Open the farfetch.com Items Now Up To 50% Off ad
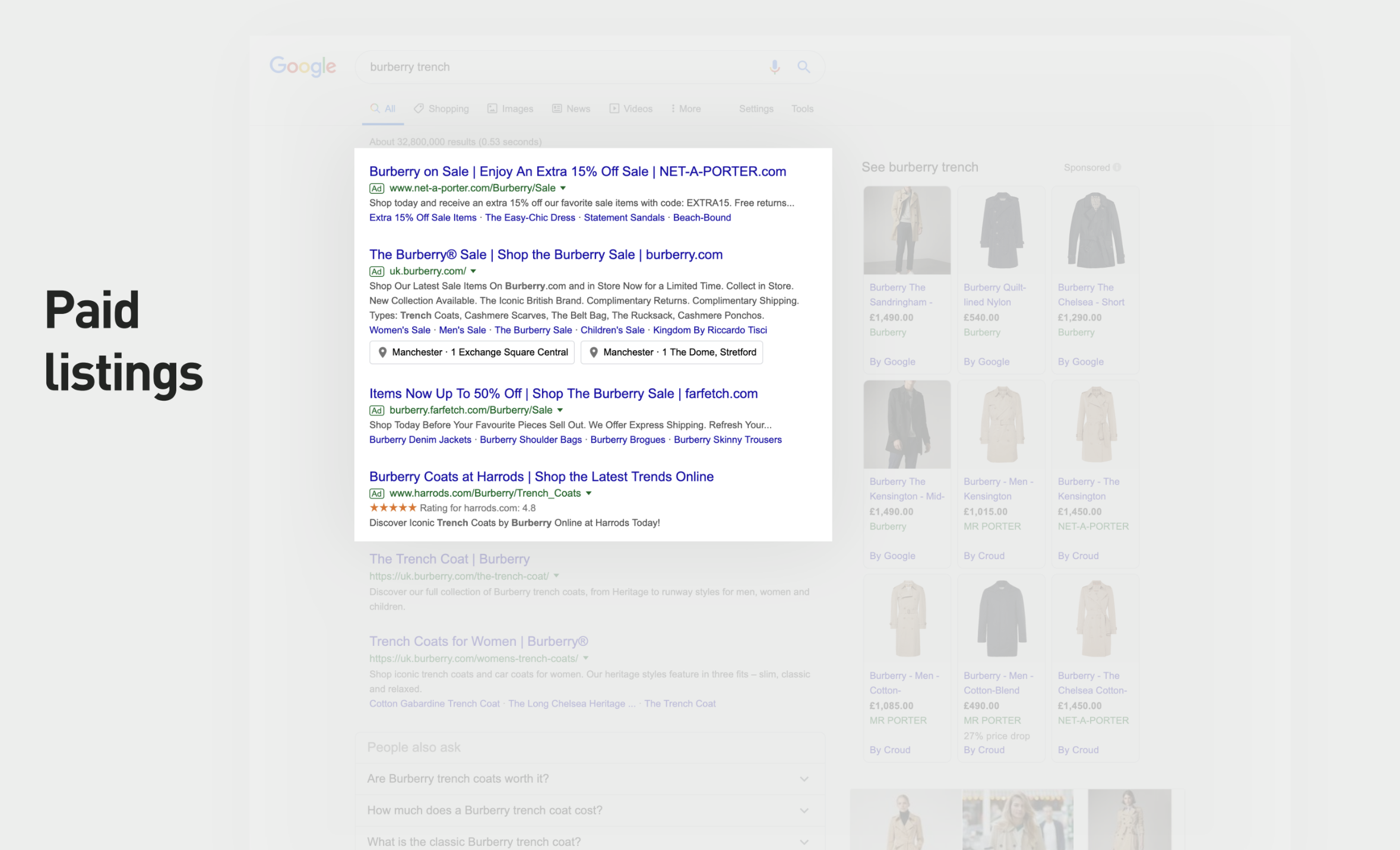 [563, 394]
